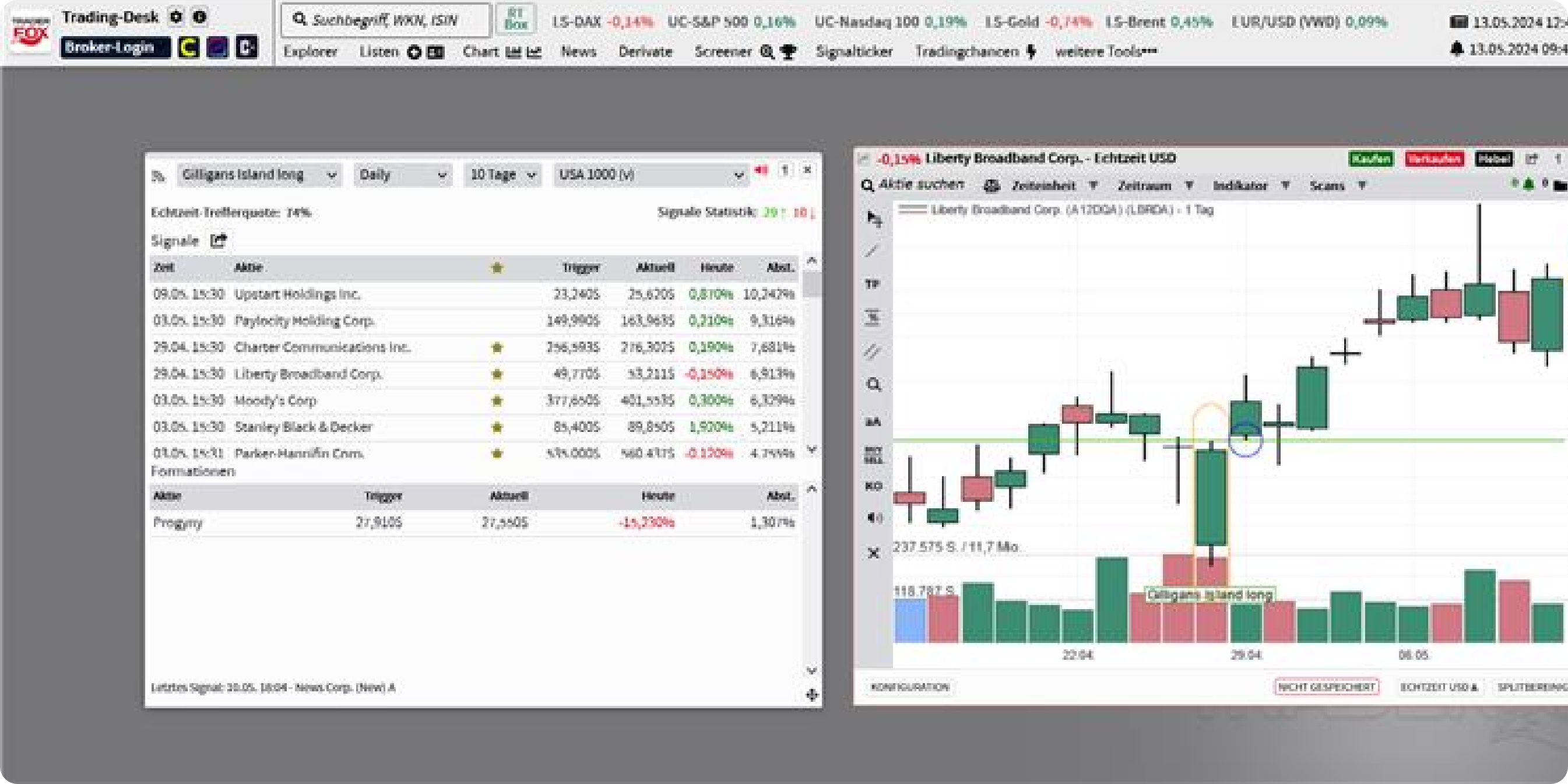Select the trend line drawing tool

(x=873, y=251)
